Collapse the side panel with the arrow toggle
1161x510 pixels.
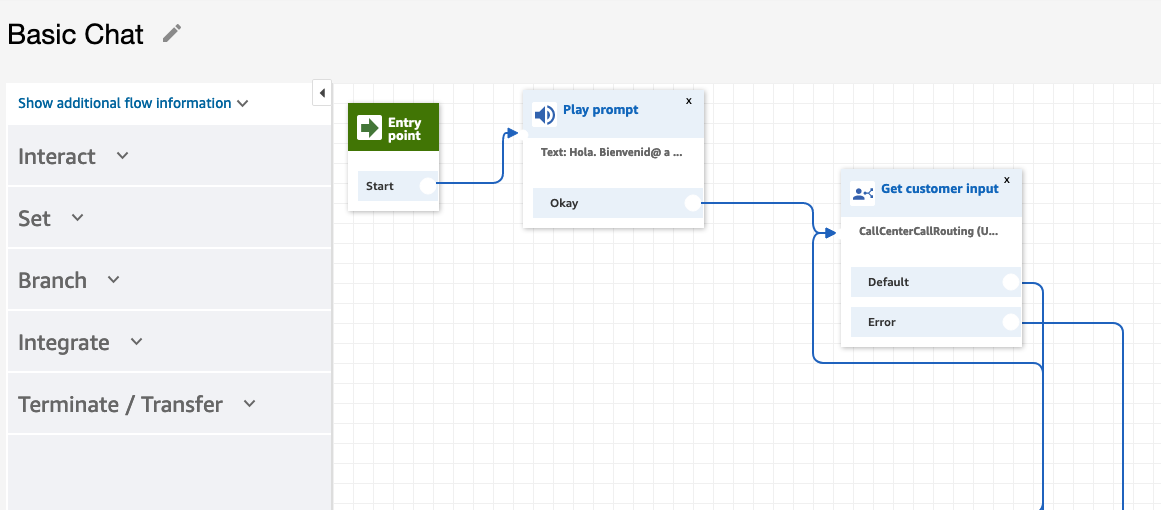coord(322,93)
